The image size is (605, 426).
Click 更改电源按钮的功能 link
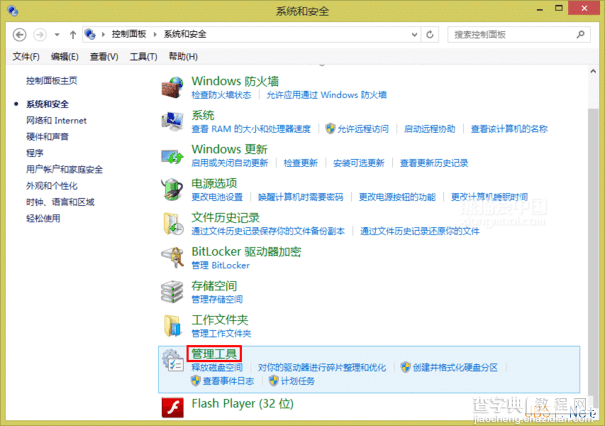(x=397, y=197)
